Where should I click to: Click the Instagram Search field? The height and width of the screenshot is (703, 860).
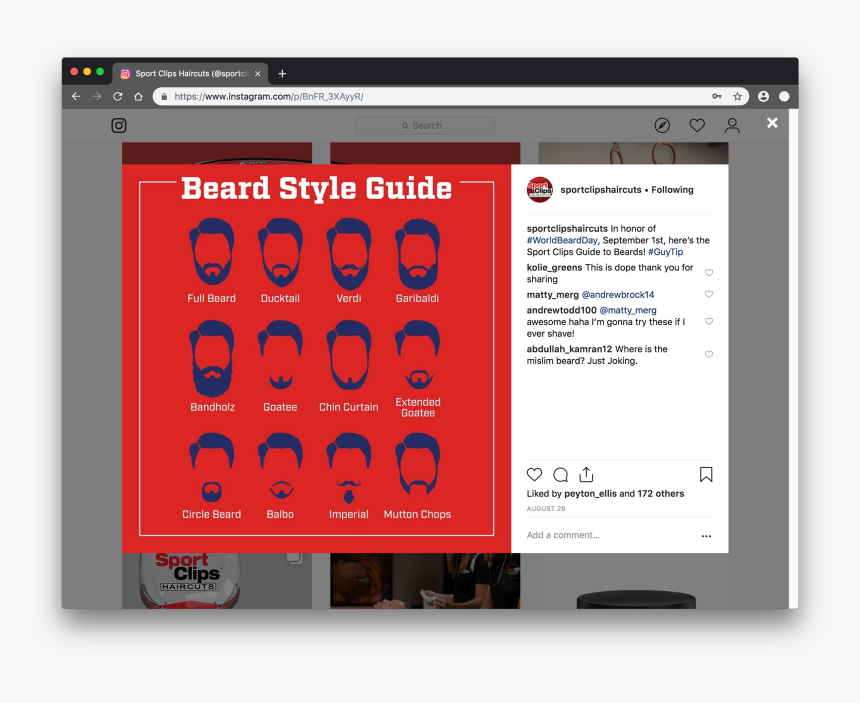(425, 126)
